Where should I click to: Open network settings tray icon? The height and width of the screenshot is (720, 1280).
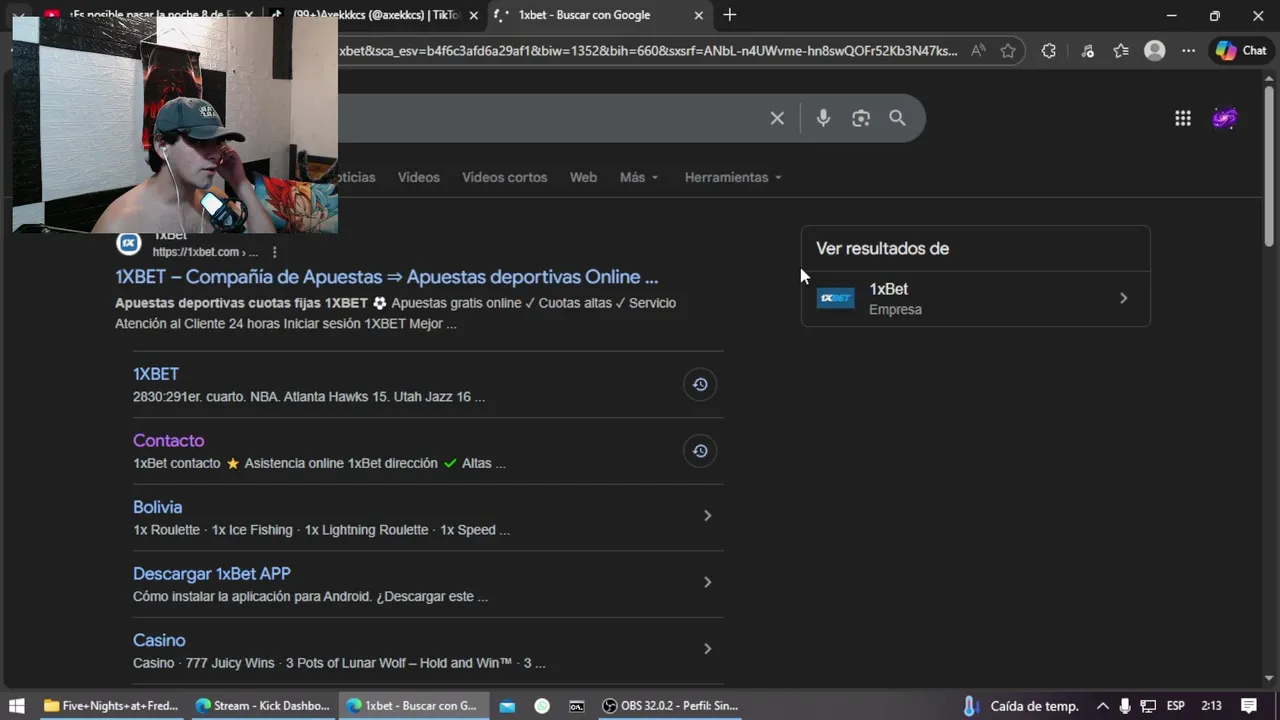click(1148, 705)
